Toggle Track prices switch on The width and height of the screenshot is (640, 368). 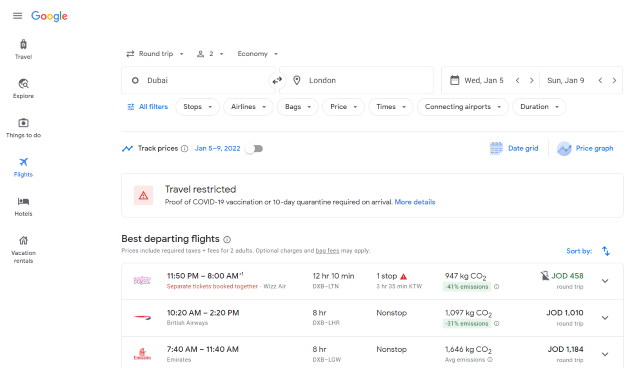point(255,149)
